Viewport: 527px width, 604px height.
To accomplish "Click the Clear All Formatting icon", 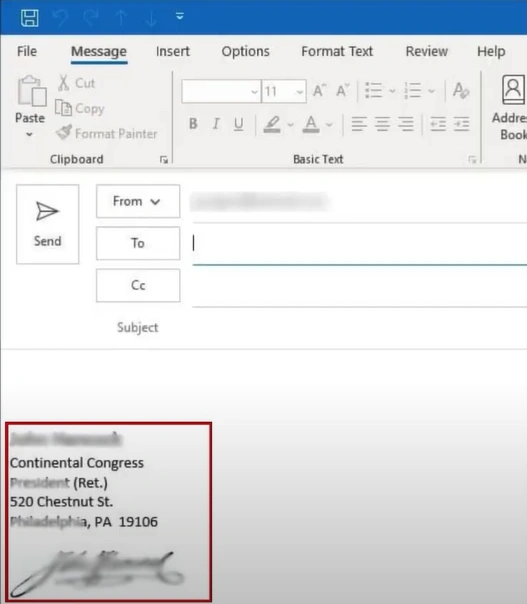I will click(x=461, y=91).
